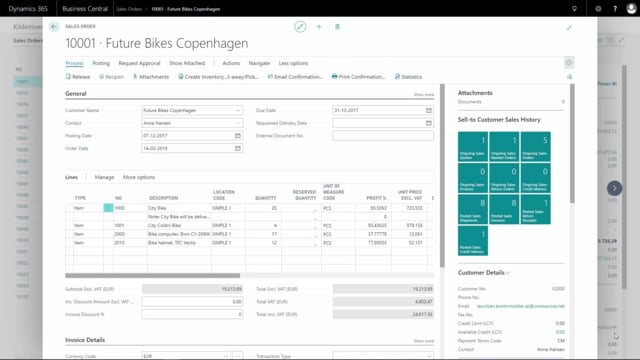The image size is (640, 360).
Task: Click Less options
Action: click(x=293, y=63)
